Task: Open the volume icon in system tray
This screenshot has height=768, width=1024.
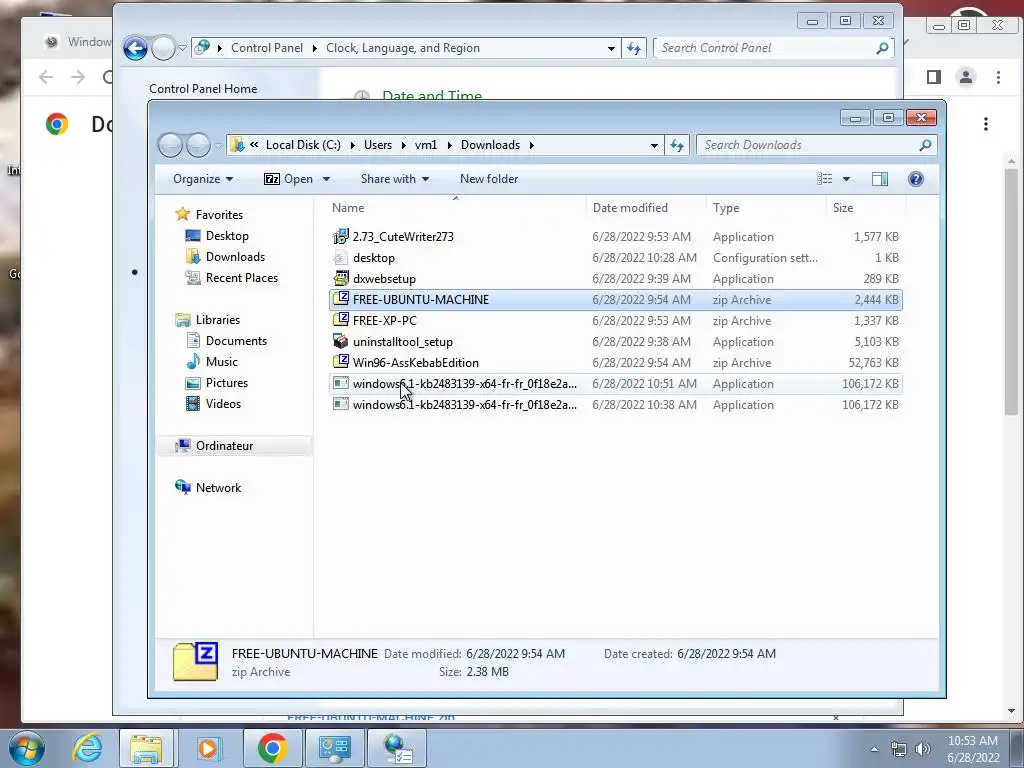Action: tap(923, 749)
